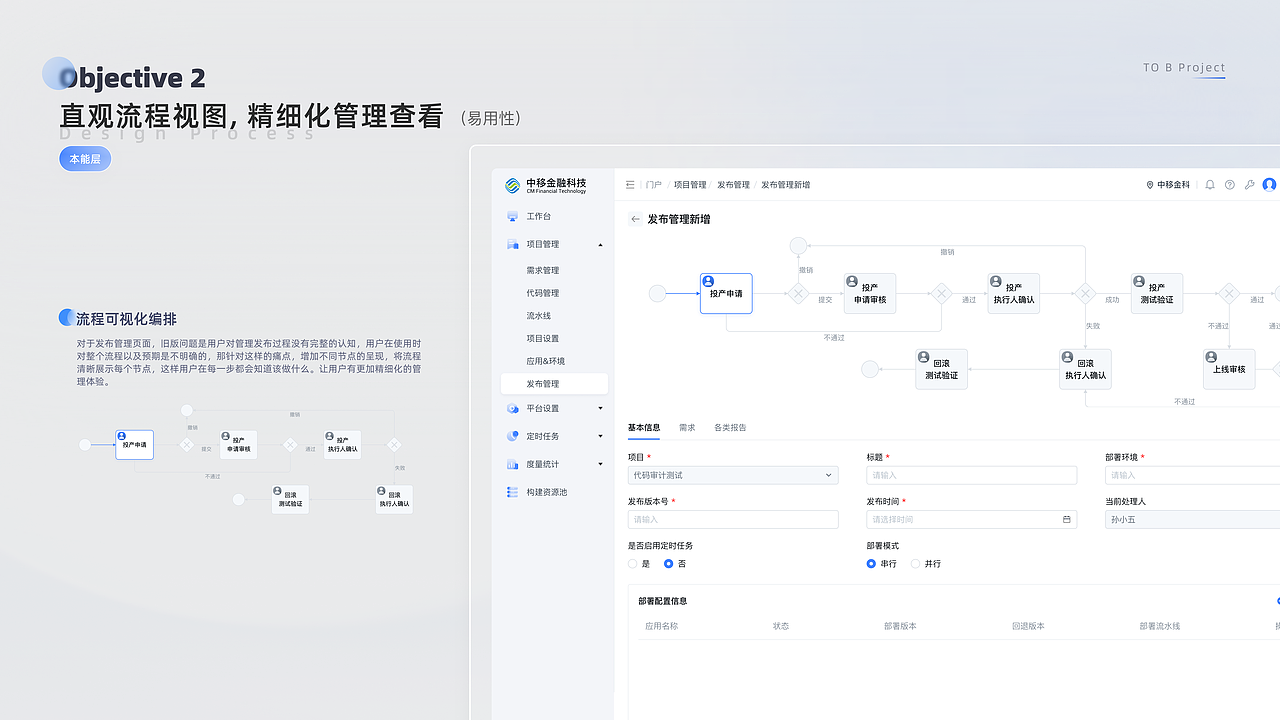Click the 应用名称 column header
Viewport: 1280px width, 720px height.
661,626
